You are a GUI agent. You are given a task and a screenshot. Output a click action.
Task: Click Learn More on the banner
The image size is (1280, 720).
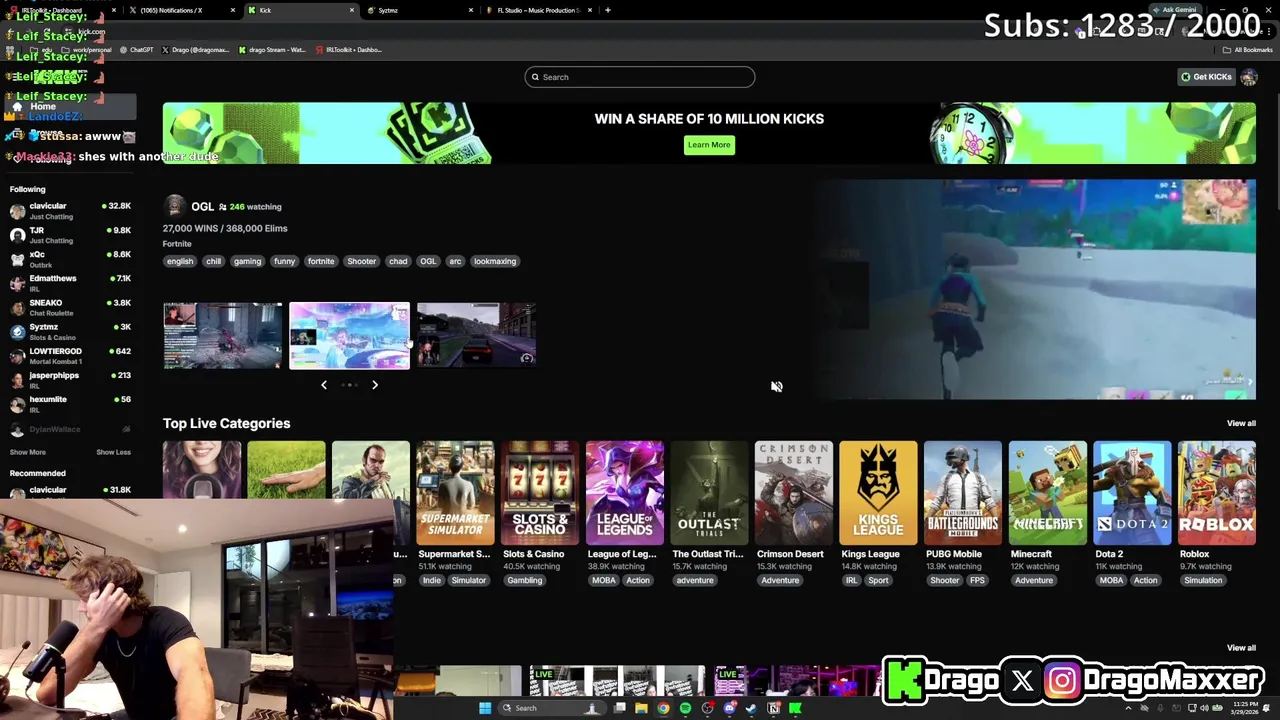point(709,145)
